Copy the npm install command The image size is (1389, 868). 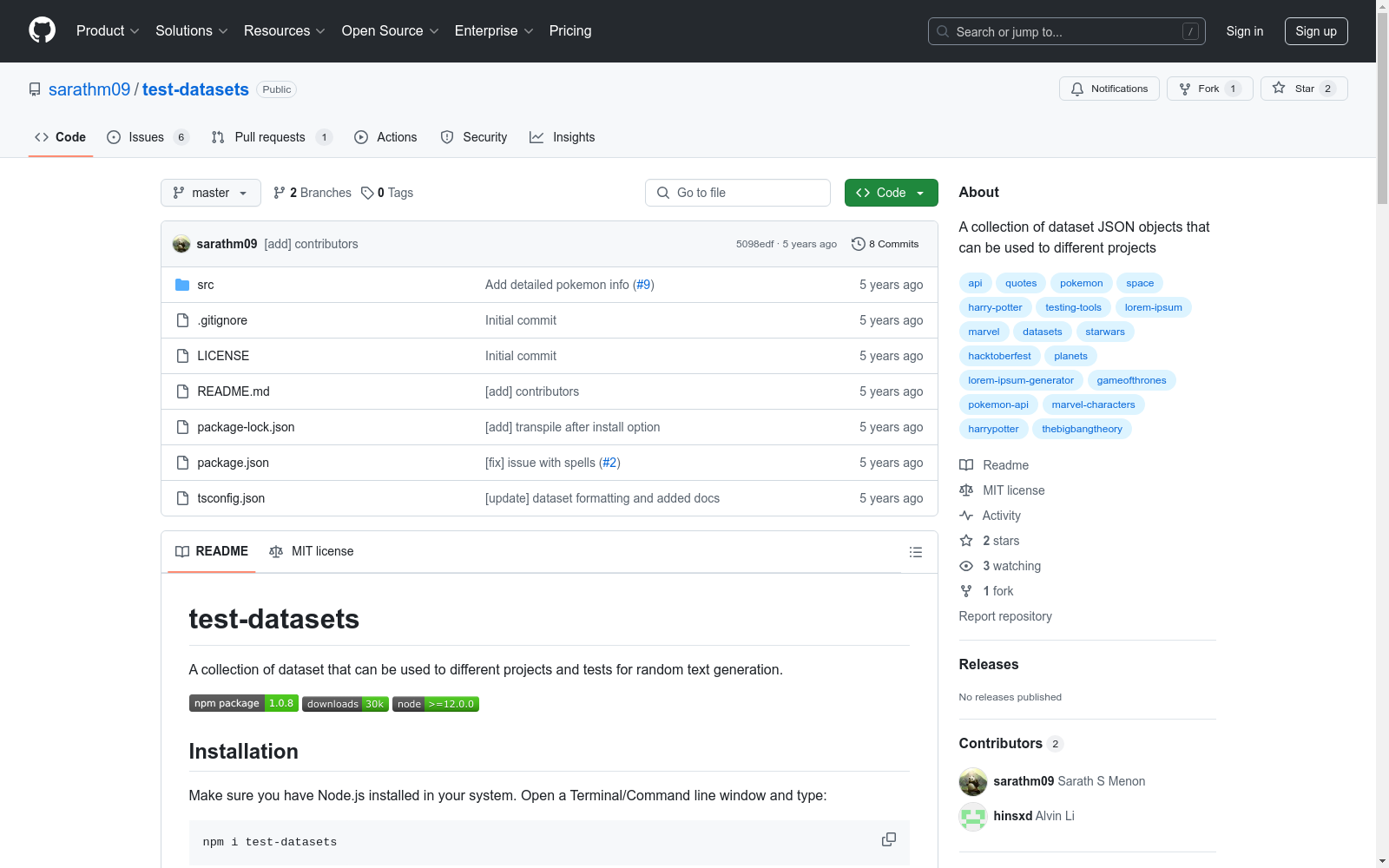889,839
